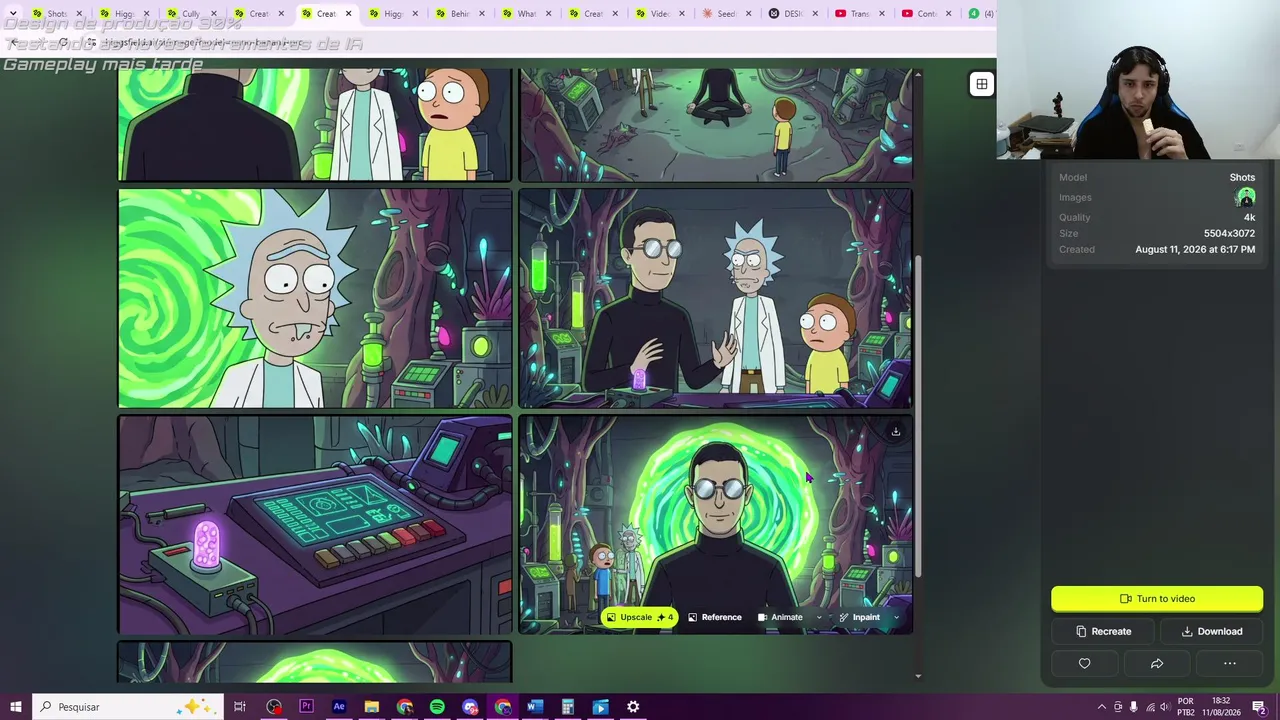Click the download icon on the portal man image
The height and width of the screenshot is (720, 1280).
click(896, 432)
